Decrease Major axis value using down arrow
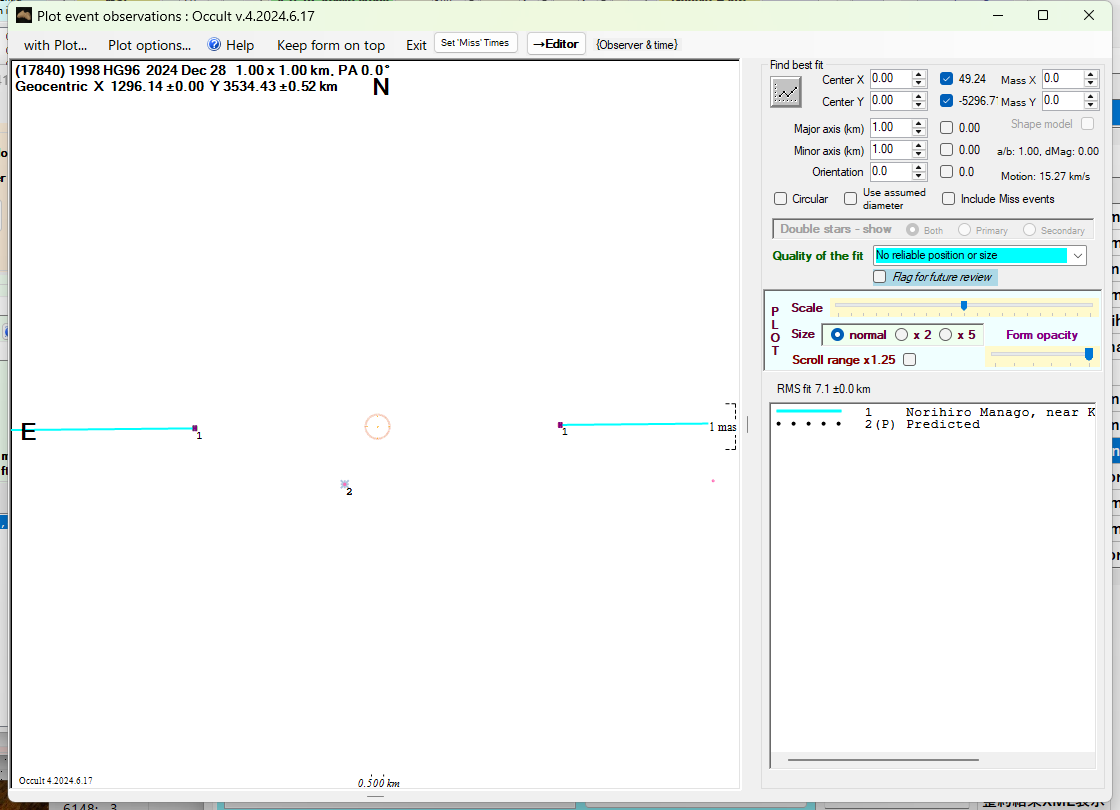 tap(919, 132)
